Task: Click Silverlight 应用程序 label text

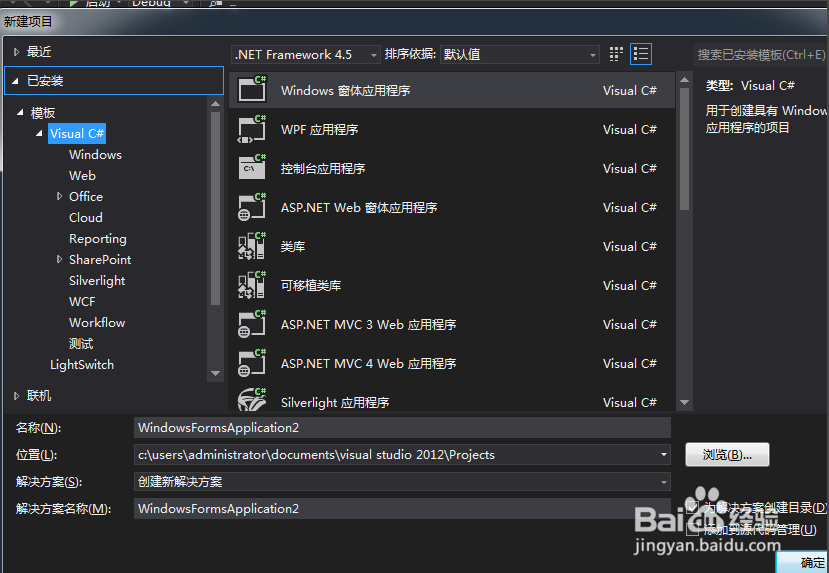Action: tap(335, 403)
